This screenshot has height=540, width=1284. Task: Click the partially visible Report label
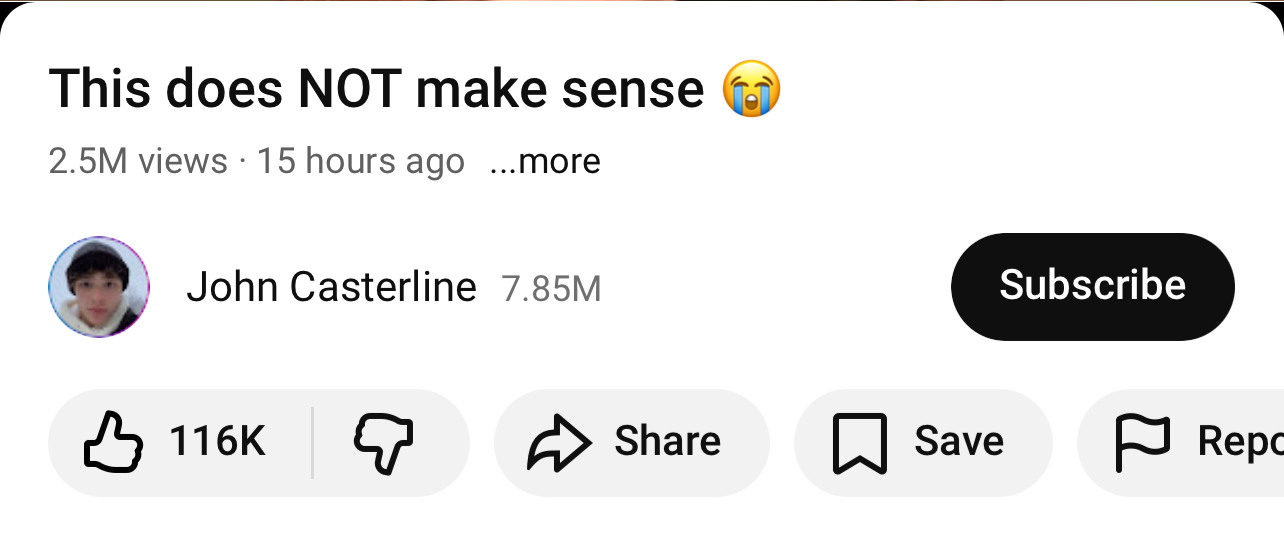[1240, 442]
